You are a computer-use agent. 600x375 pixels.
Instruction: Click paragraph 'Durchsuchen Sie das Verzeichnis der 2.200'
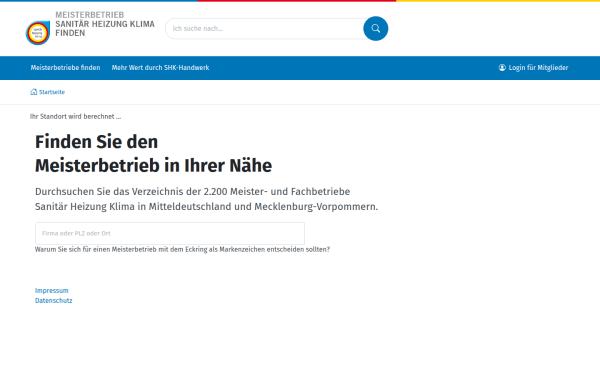tap(206, 199)
